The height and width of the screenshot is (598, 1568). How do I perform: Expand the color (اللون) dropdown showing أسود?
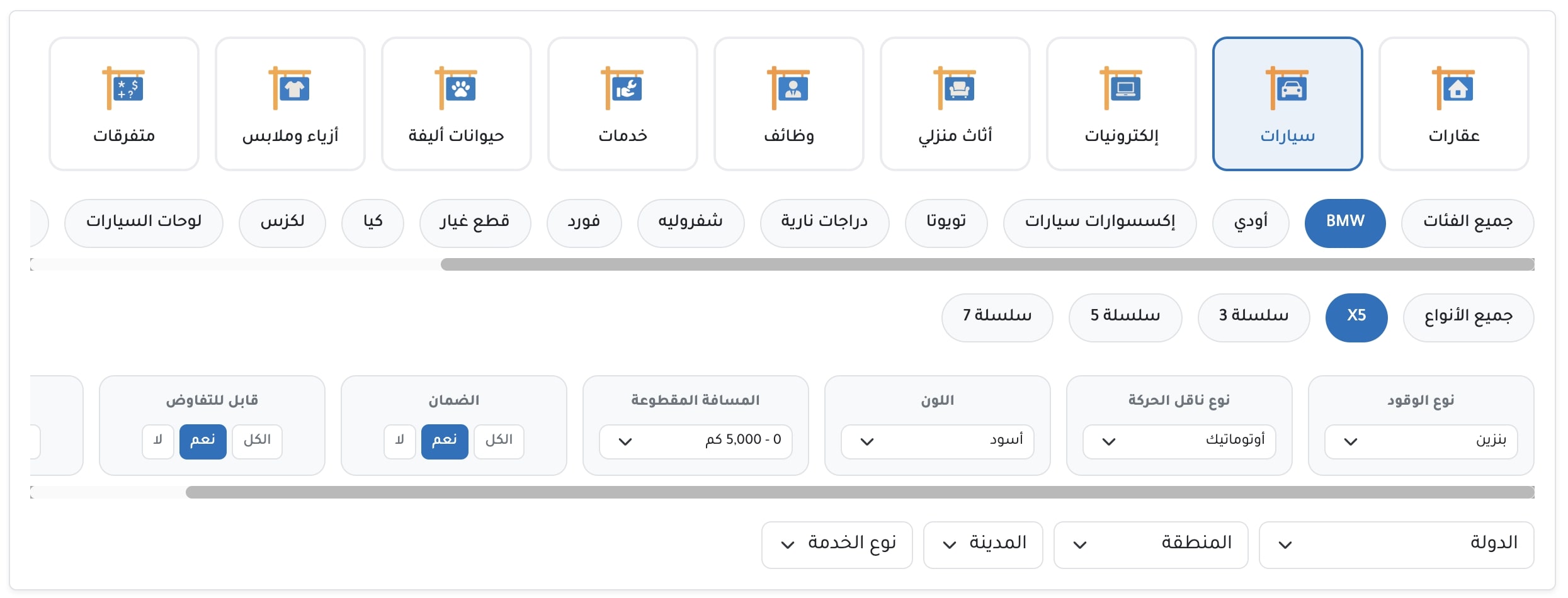937,441
